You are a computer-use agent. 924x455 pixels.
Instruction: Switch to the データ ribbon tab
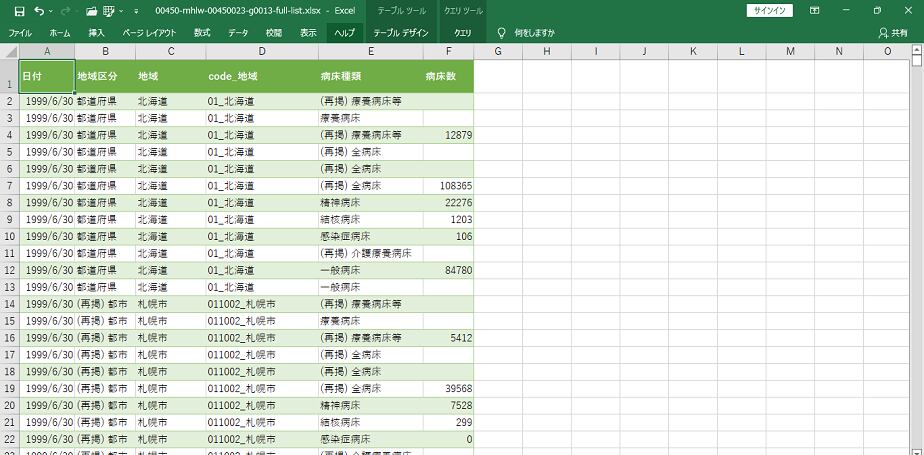238,33
